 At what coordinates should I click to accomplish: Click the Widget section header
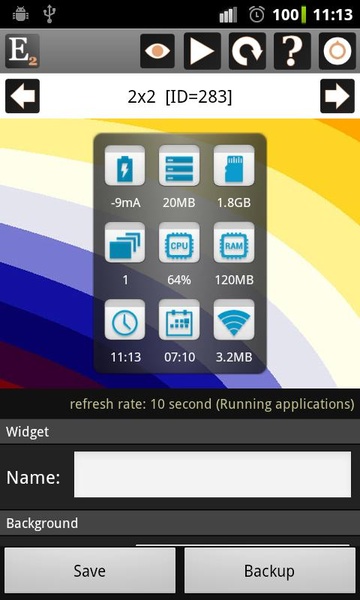180,432
